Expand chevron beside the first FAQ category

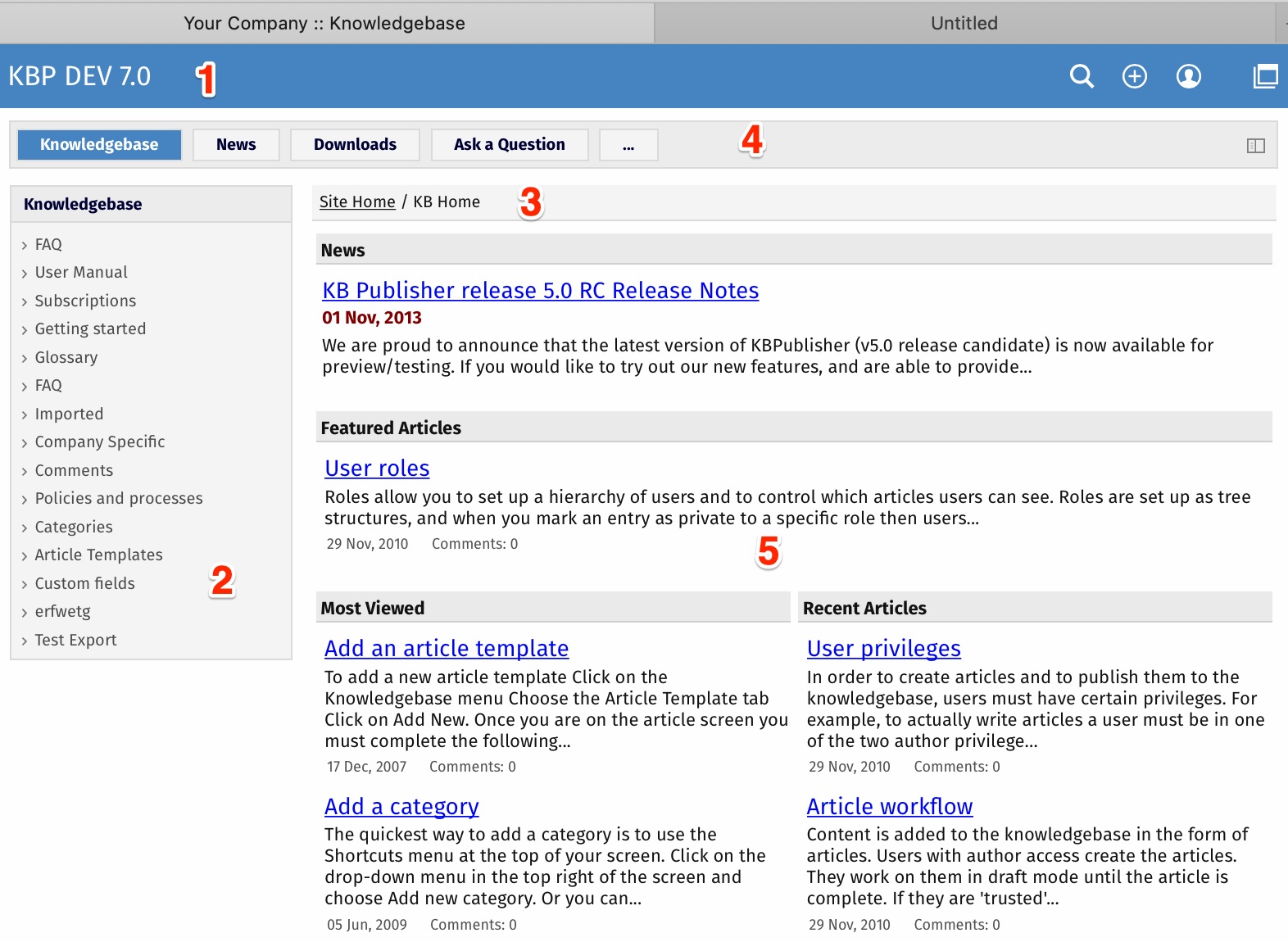(25, 245)
